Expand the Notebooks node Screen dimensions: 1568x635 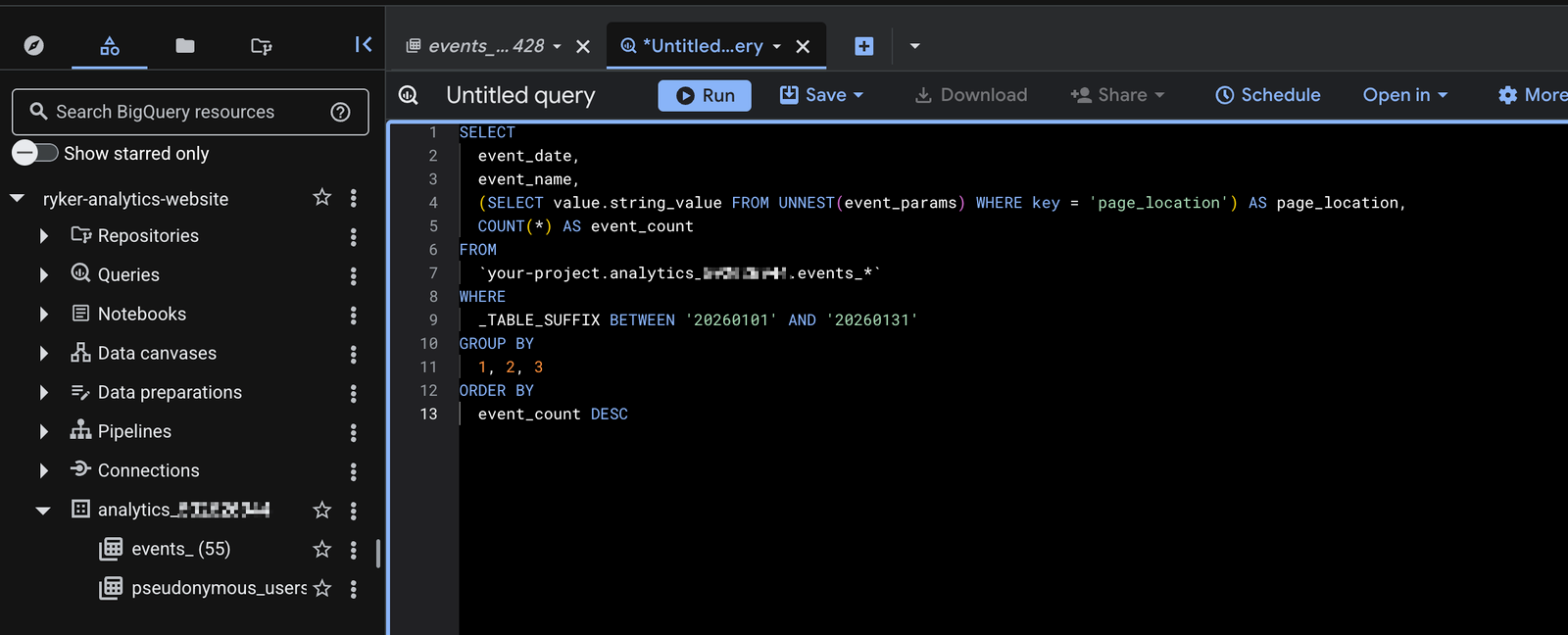pos(43,315)
